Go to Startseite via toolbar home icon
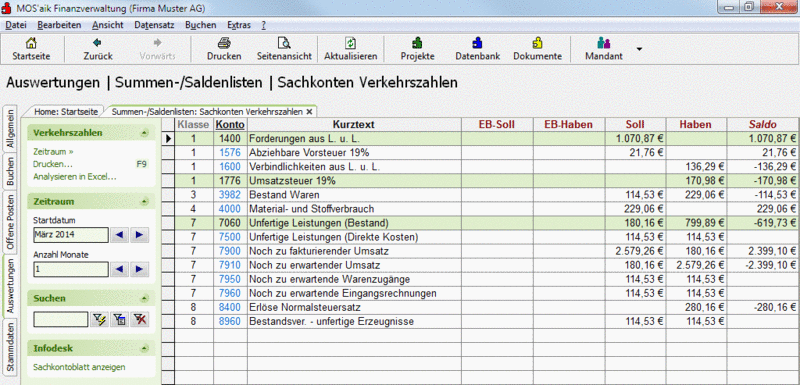 [x=31, y=43]
